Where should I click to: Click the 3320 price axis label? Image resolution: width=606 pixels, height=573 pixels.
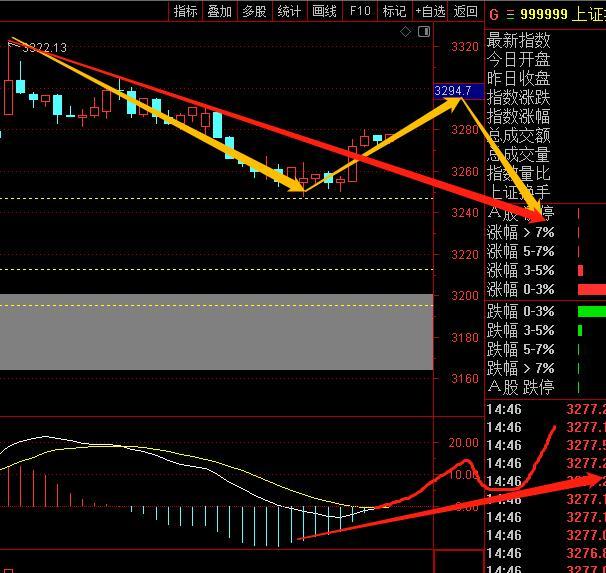465,47
